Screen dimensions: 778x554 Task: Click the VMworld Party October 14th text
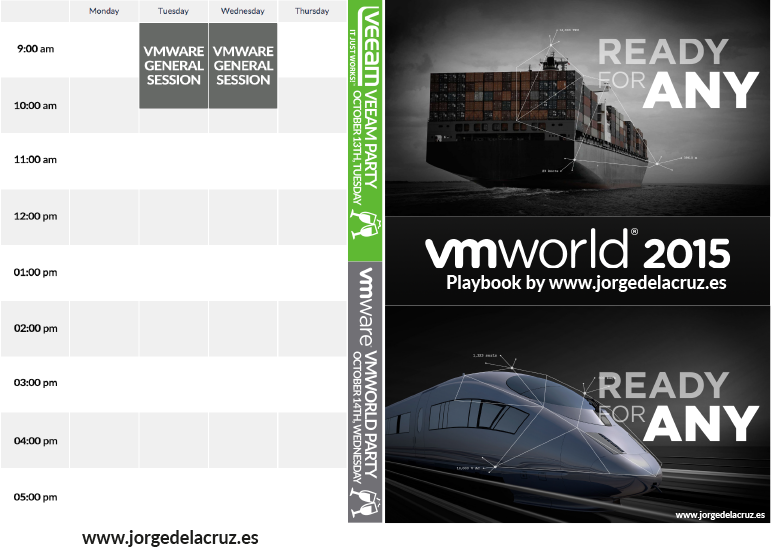365,417
